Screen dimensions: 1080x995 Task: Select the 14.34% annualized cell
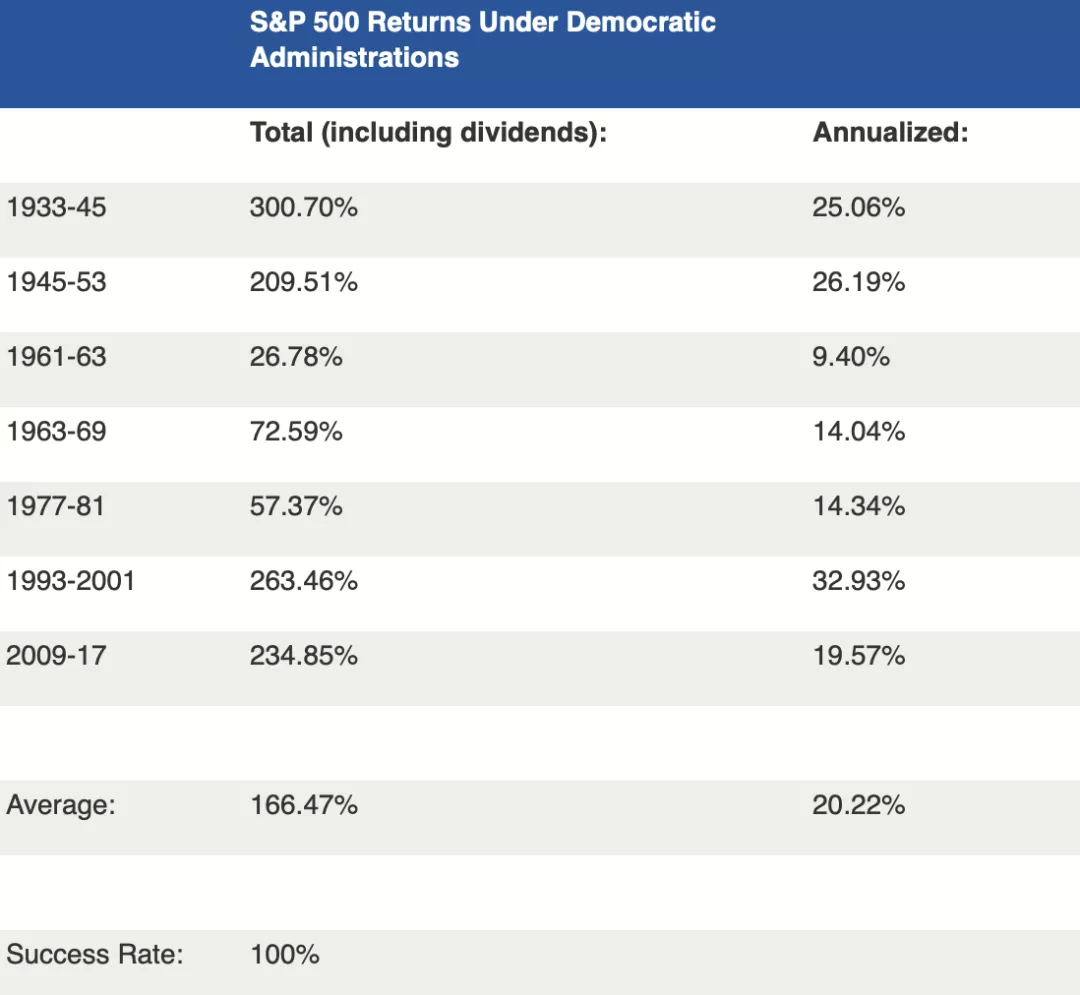pos(858,507)
